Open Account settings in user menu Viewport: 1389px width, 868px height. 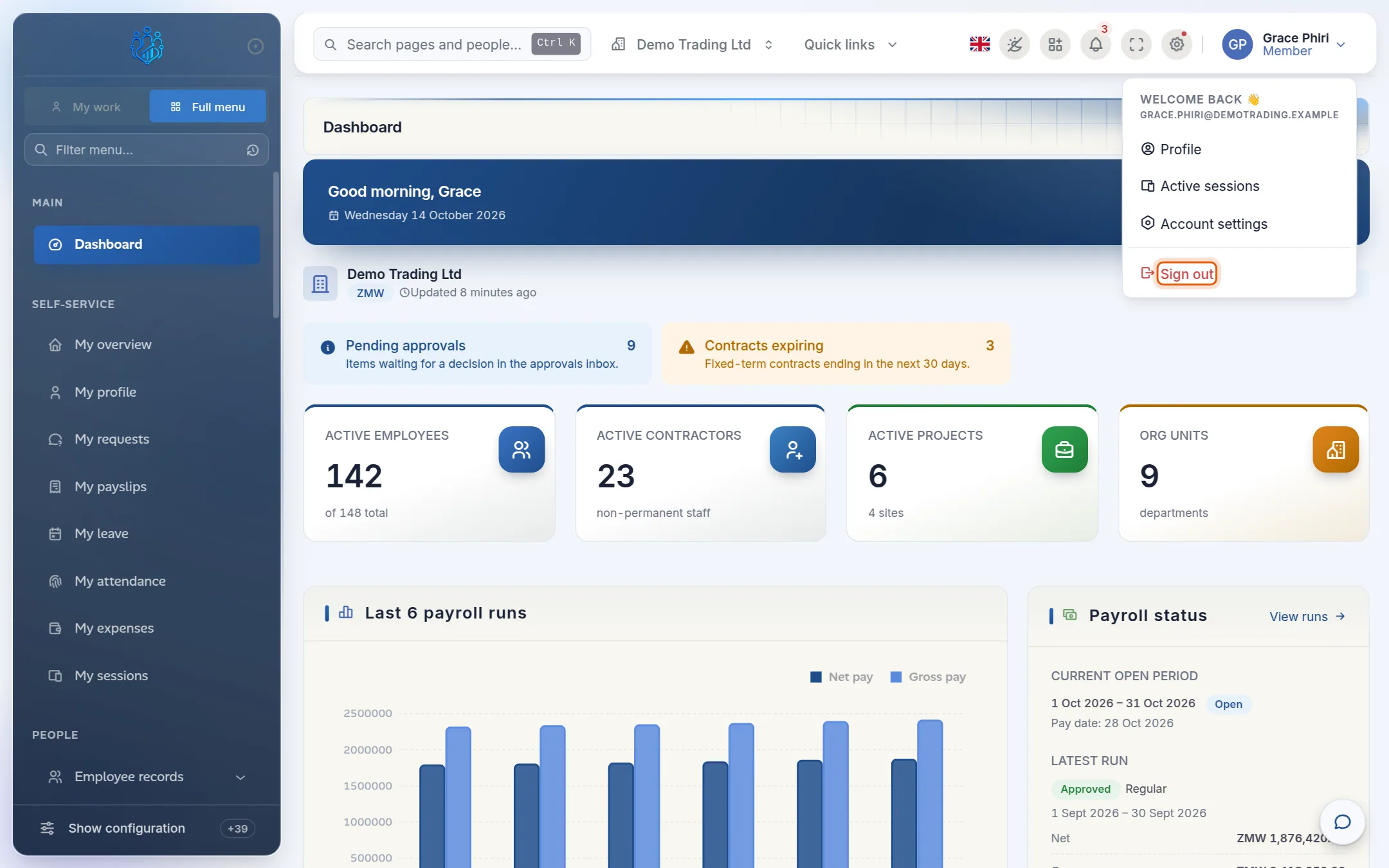pos(1239,224)
